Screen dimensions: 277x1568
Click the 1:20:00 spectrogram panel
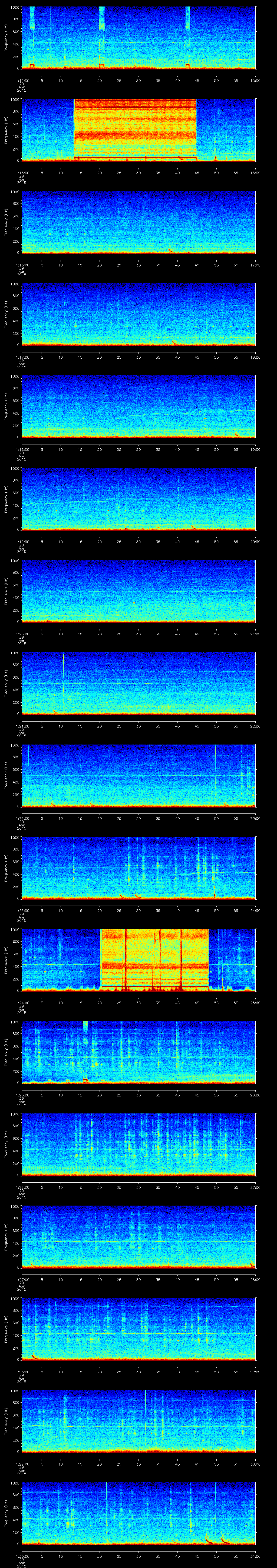coord(138,591)
